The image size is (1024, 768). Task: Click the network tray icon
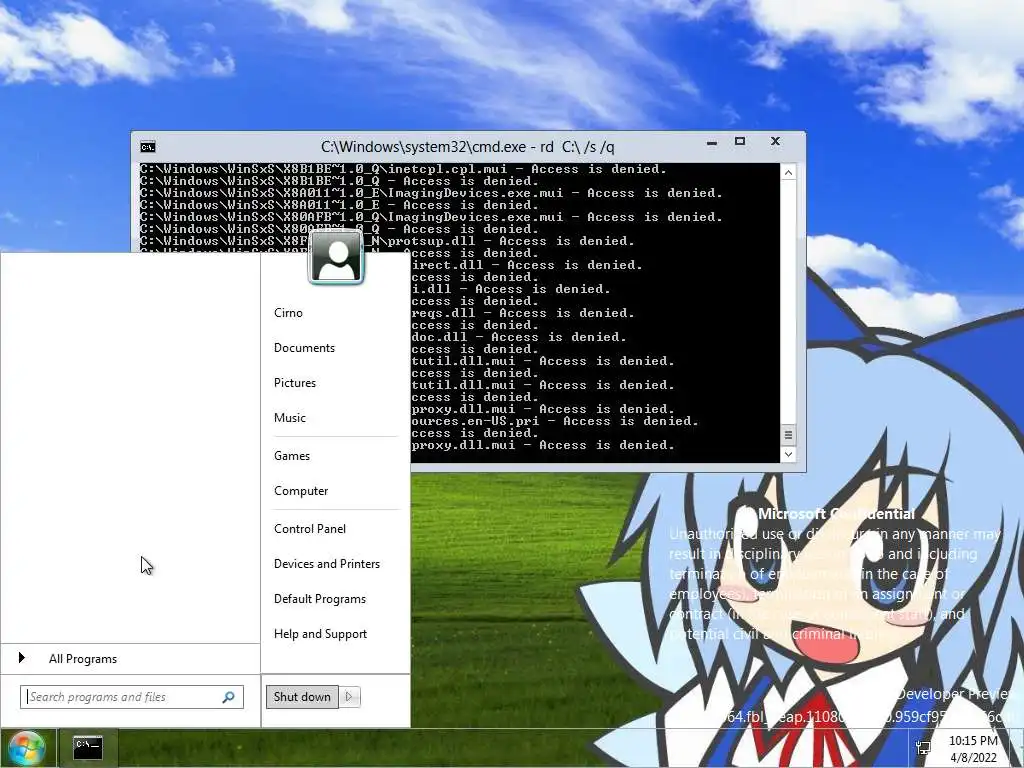(x=923, y=748)
